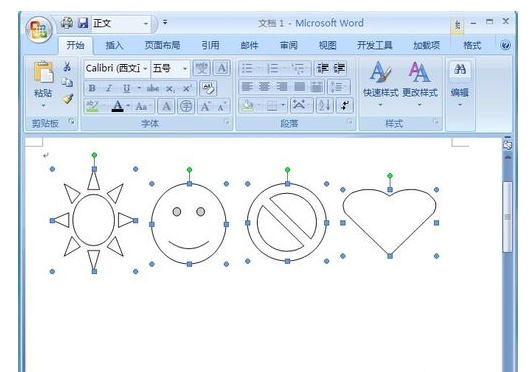Click the Office button orb

(39, 30)
